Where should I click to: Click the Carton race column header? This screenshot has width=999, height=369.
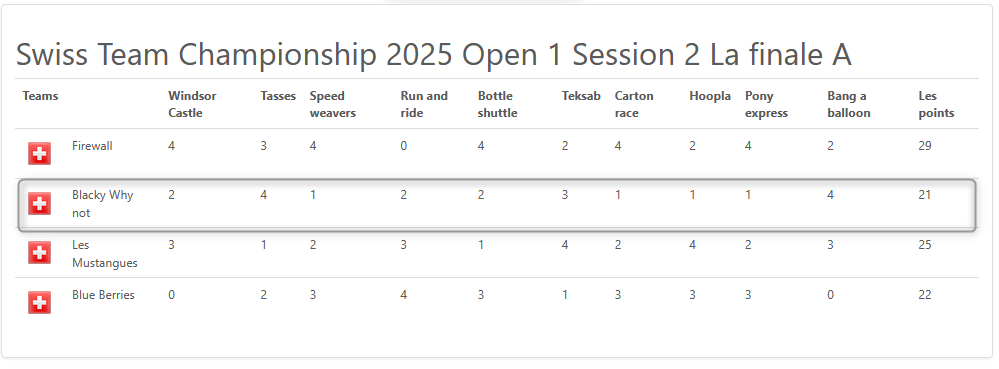[x=634, y=105]
